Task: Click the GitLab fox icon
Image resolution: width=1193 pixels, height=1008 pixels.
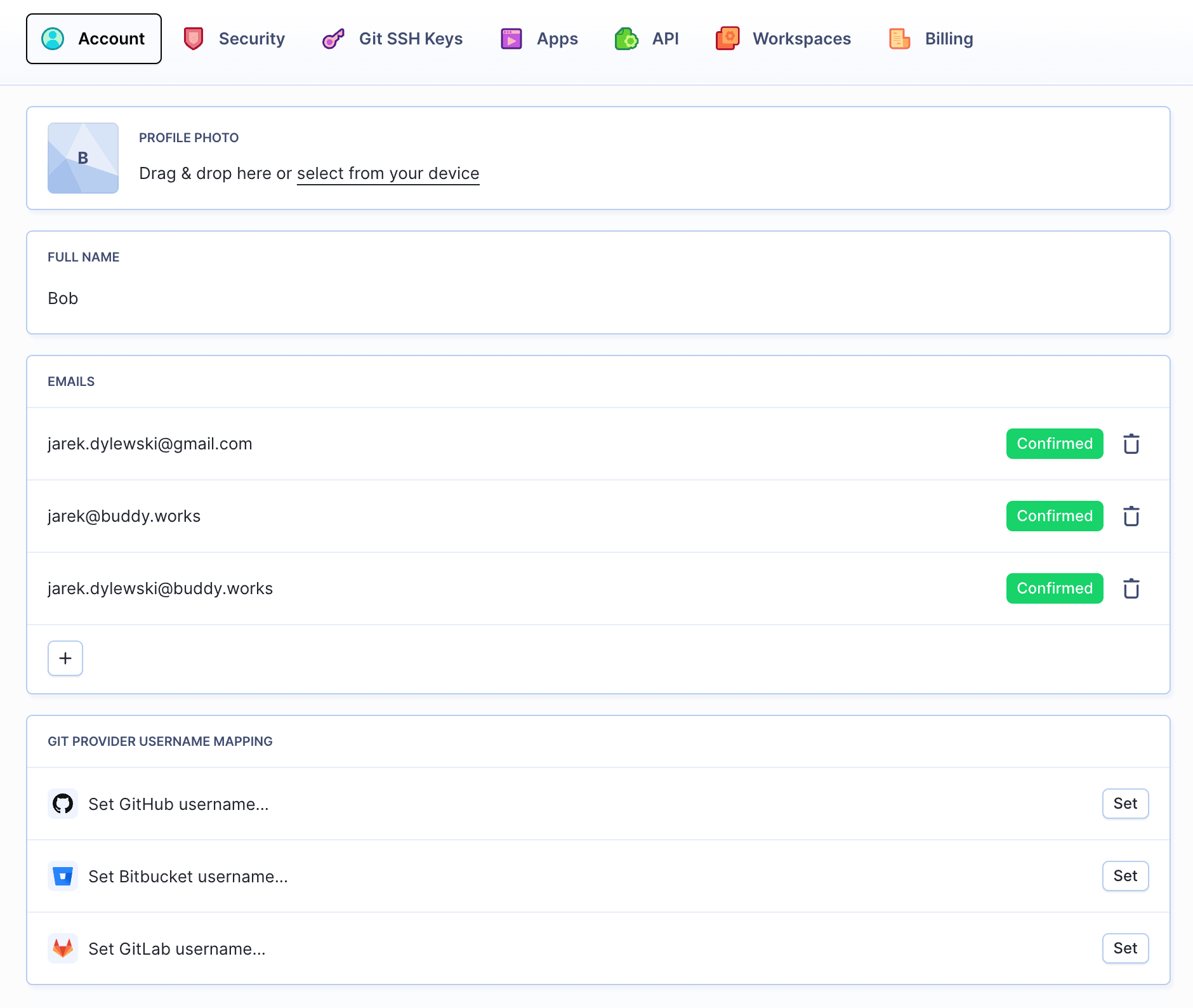Action: tap(63, 948)
